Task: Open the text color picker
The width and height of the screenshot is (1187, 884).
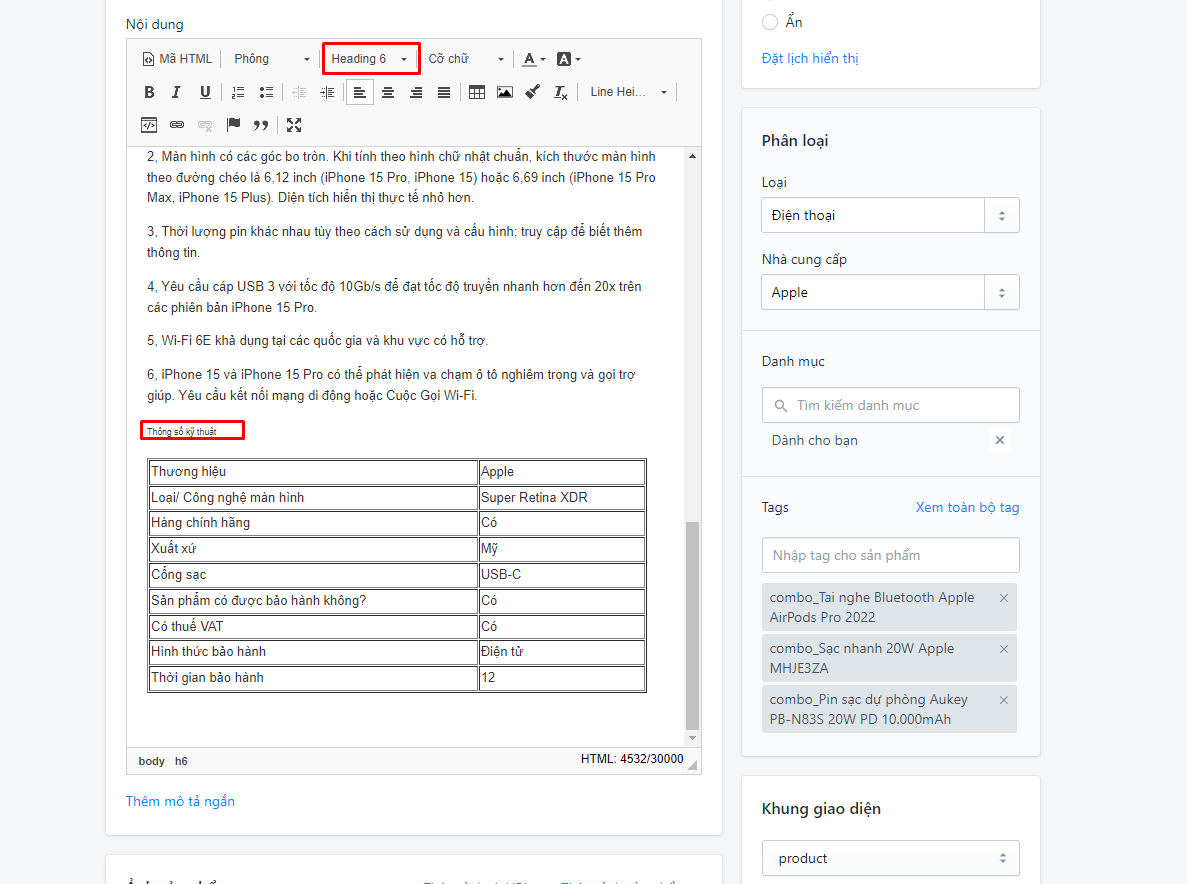Action: tap(534, 59)
